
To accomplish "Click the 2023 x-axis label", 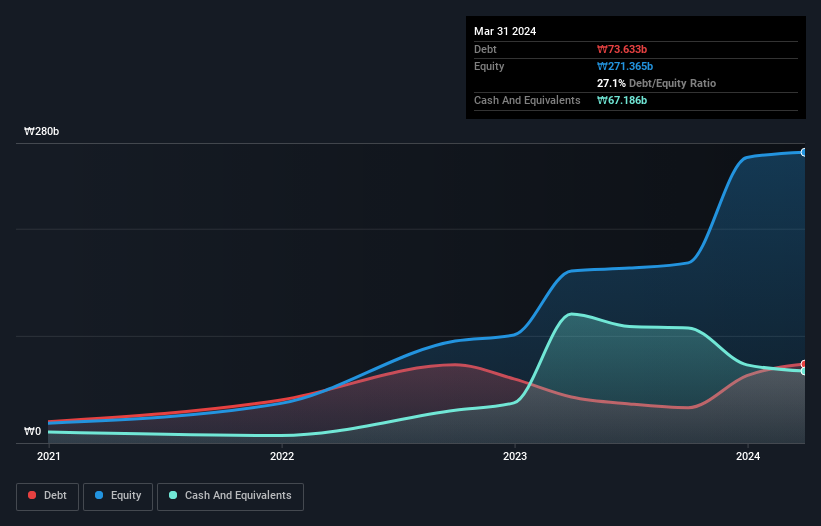I will [x=515, y=456].
